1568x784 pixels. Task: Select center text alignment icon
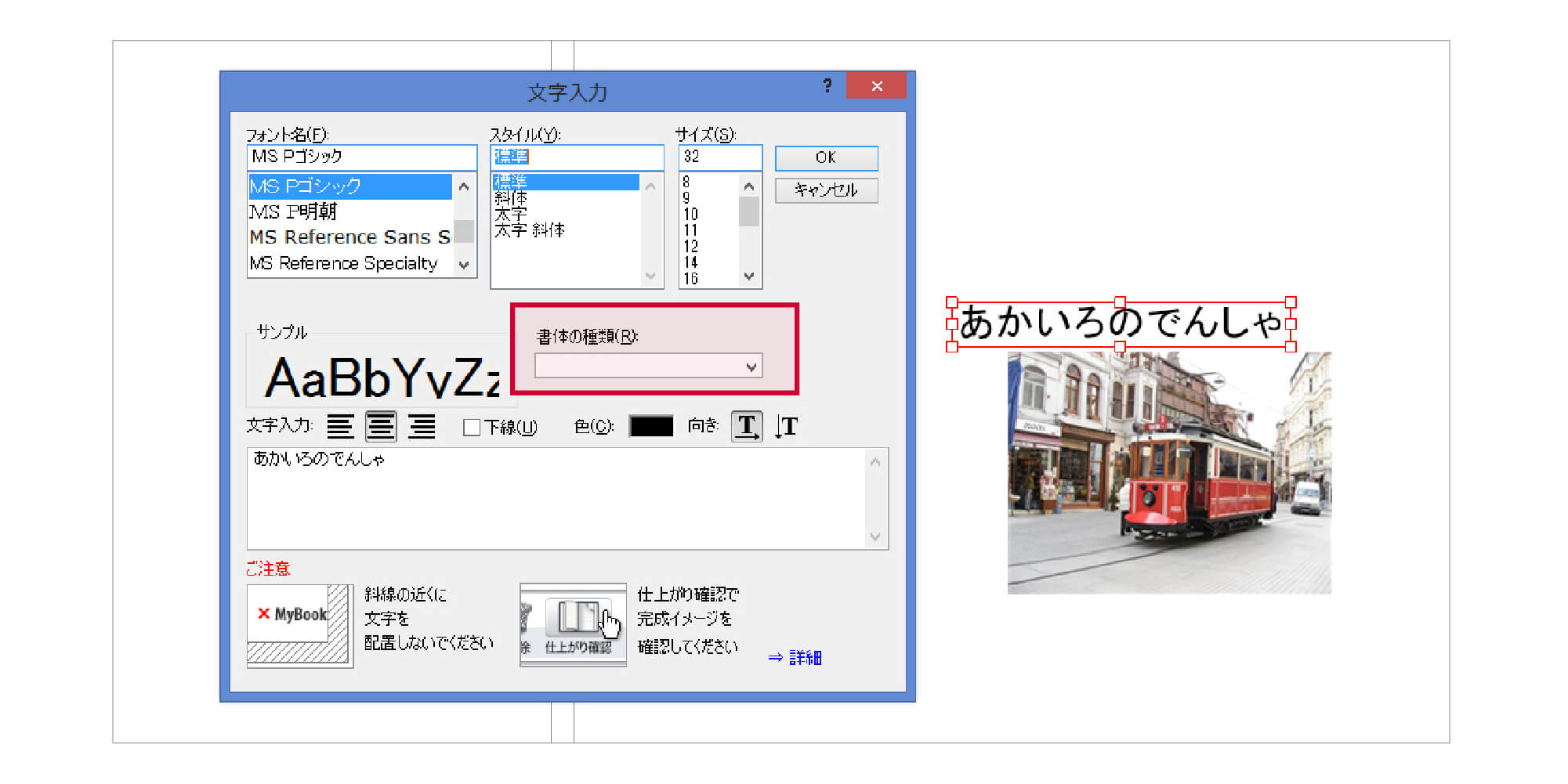click(381, 427)
